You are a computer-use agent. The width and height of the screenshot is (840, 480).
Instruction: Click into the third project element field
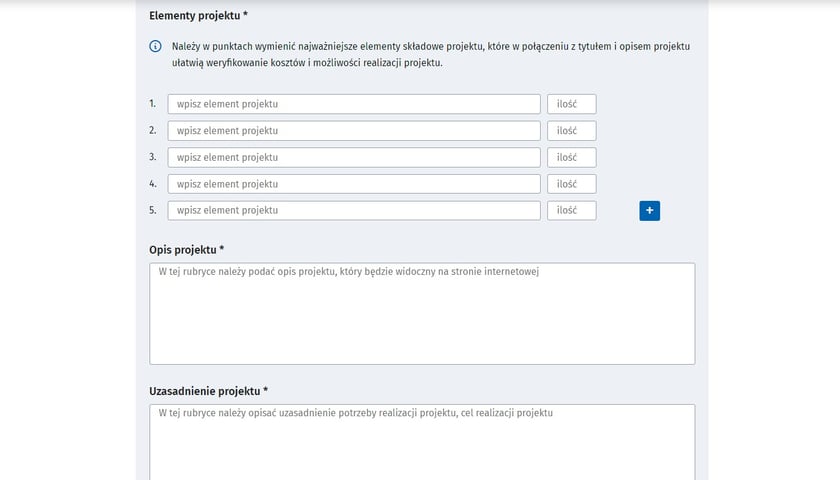(x=354, y=158)
